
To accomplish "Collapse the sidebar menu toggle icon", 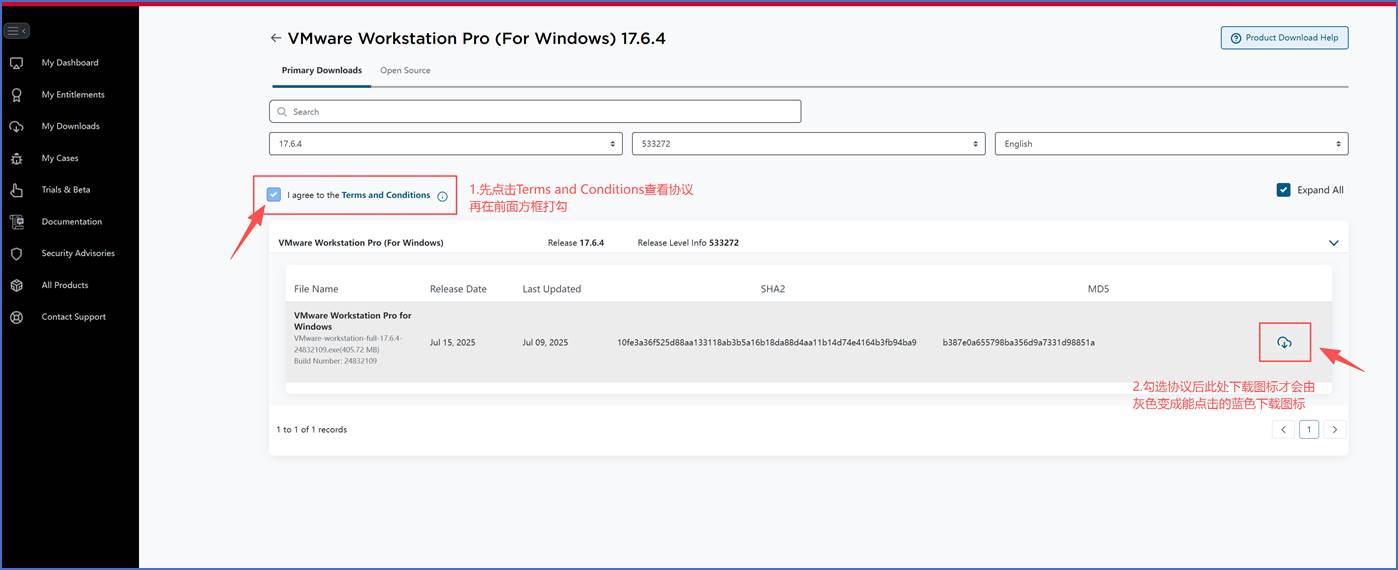I will [x=16, y=31].
